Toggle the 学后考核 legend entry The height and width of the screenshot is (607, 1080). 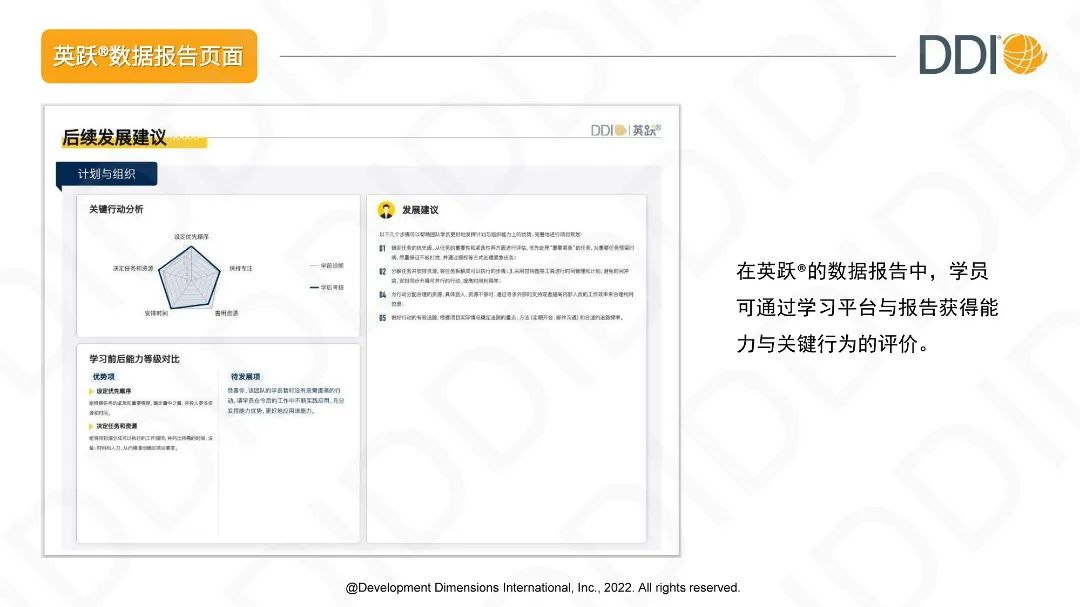[326, 287]
